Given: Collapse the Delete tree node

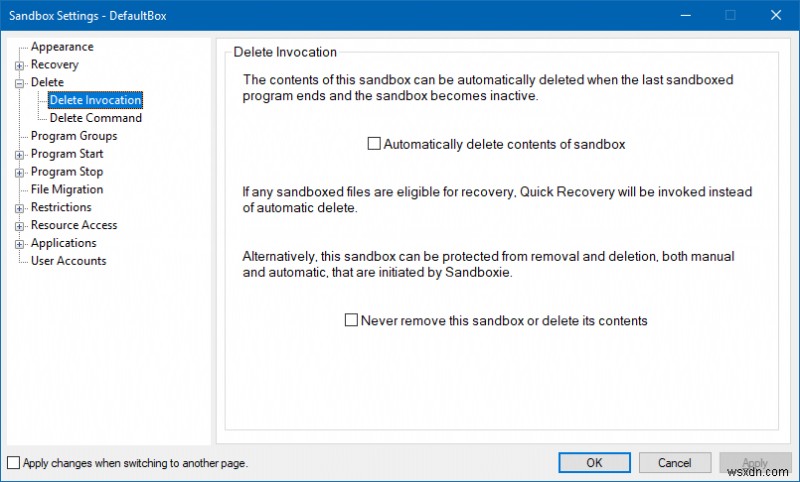Looking at the screenshot, I should click(x=19, y=83).
